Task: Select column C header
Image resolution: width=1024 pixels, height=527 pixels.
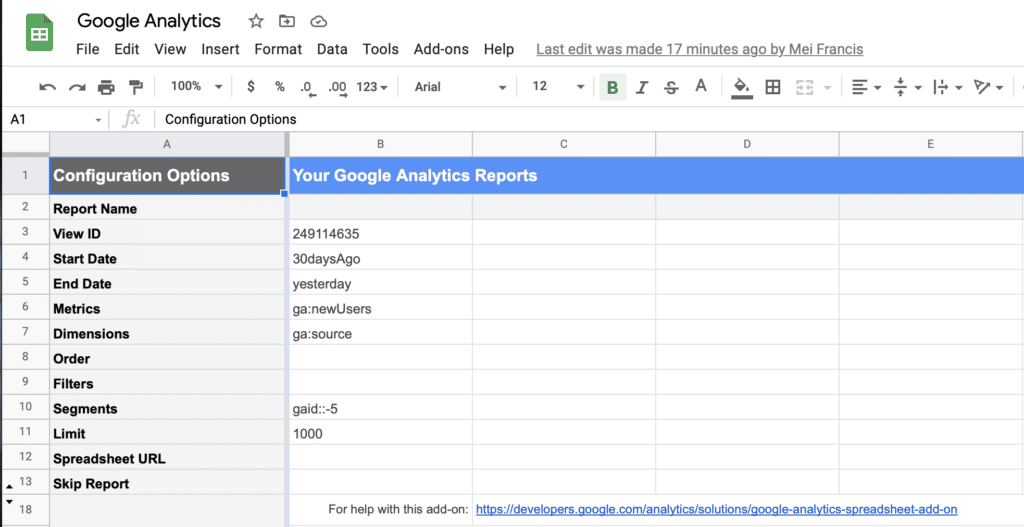Action: [564, 144]
